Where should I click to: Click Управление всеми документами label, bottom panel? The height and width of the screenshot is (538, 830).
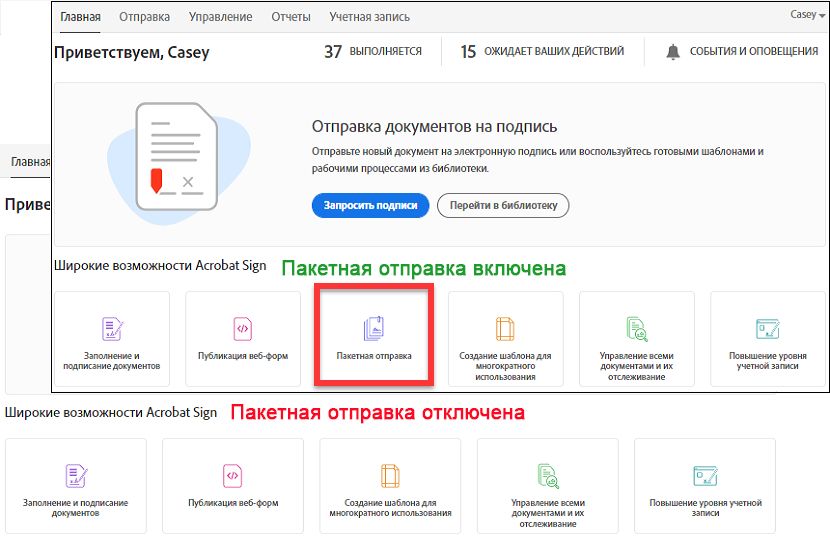[x=548, y=513]
